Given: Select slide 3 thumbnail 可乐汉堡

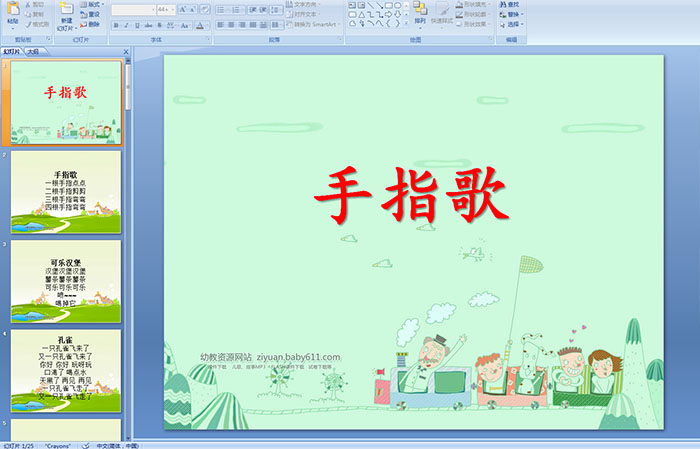Looking at the screenshot, I should tap(66, 282).
